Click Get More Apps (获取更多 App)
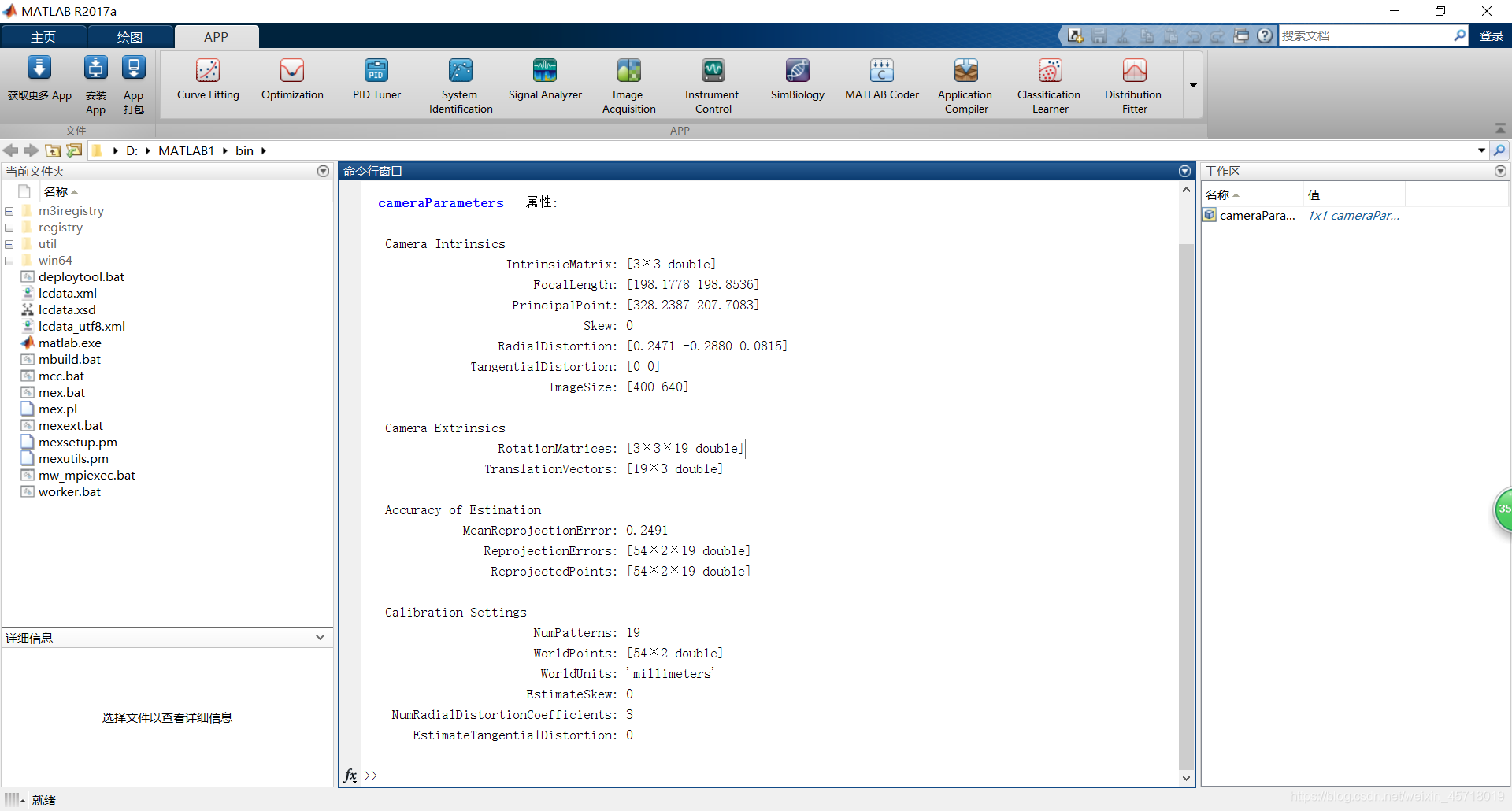 tap(39, 79)
